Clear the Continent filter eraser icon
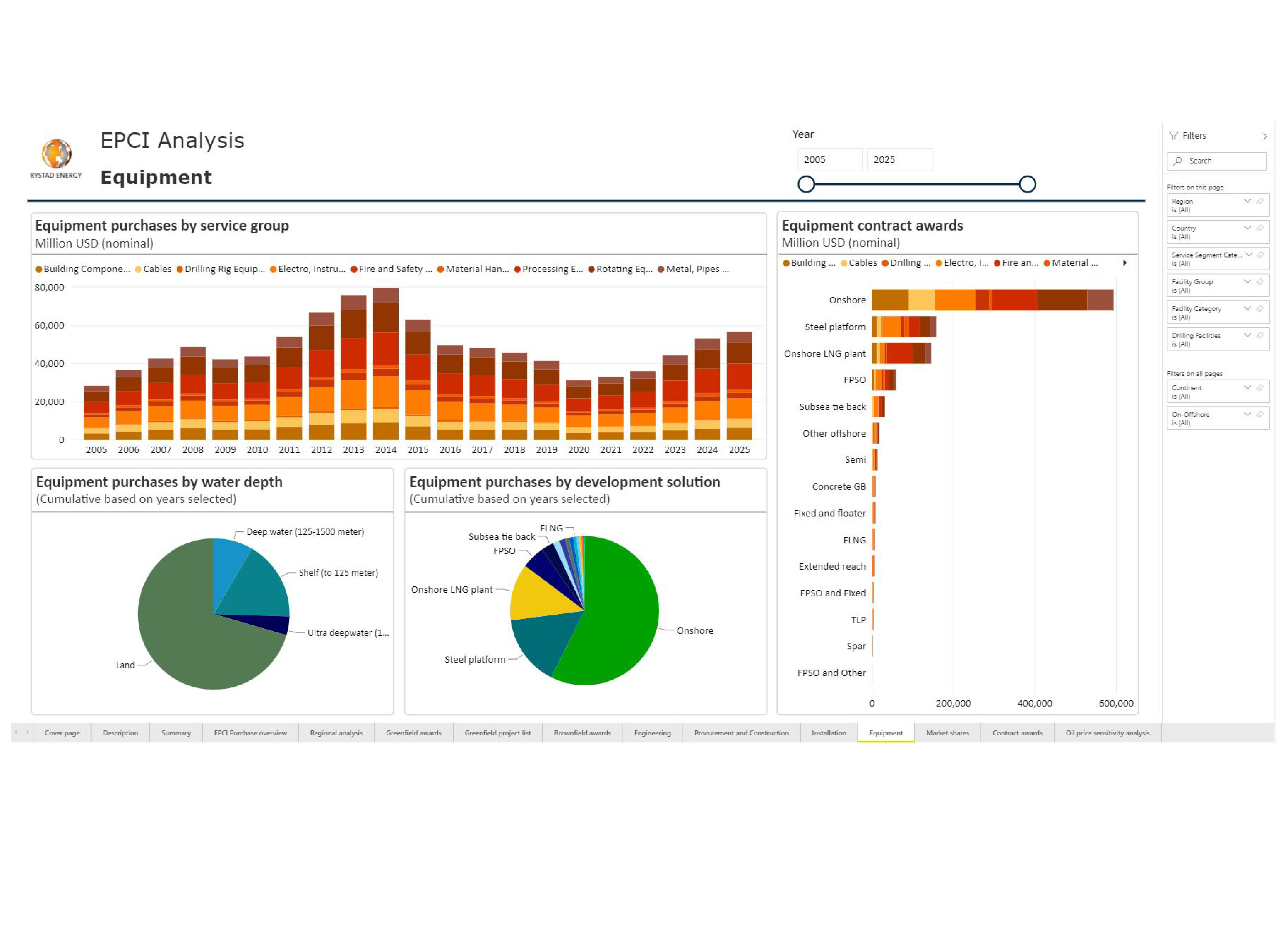Viewport: 1288px width, 939px height. (x=1260, y=388)
